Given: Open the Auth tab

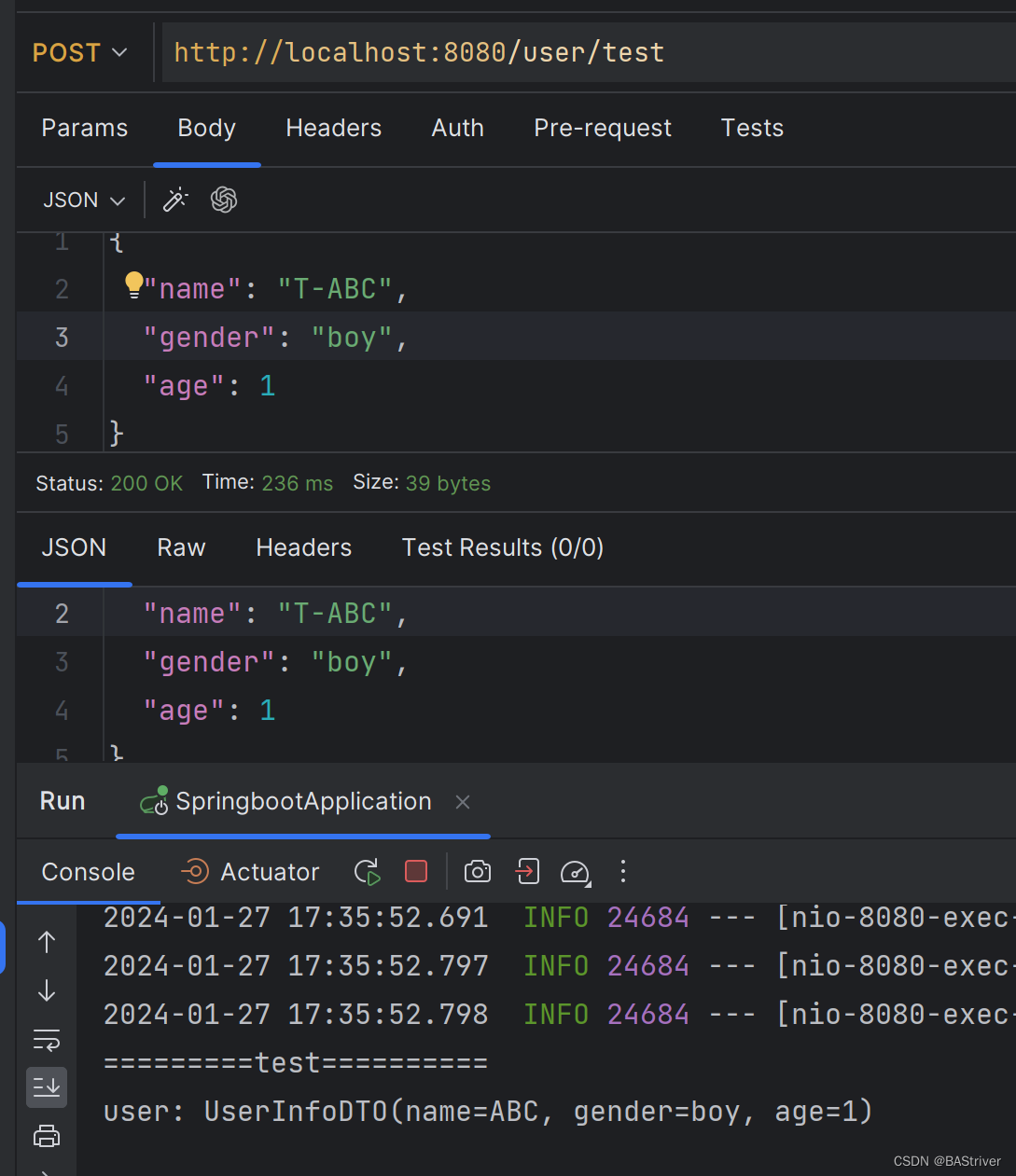Looking at the screenshot, I should [458, 128].
